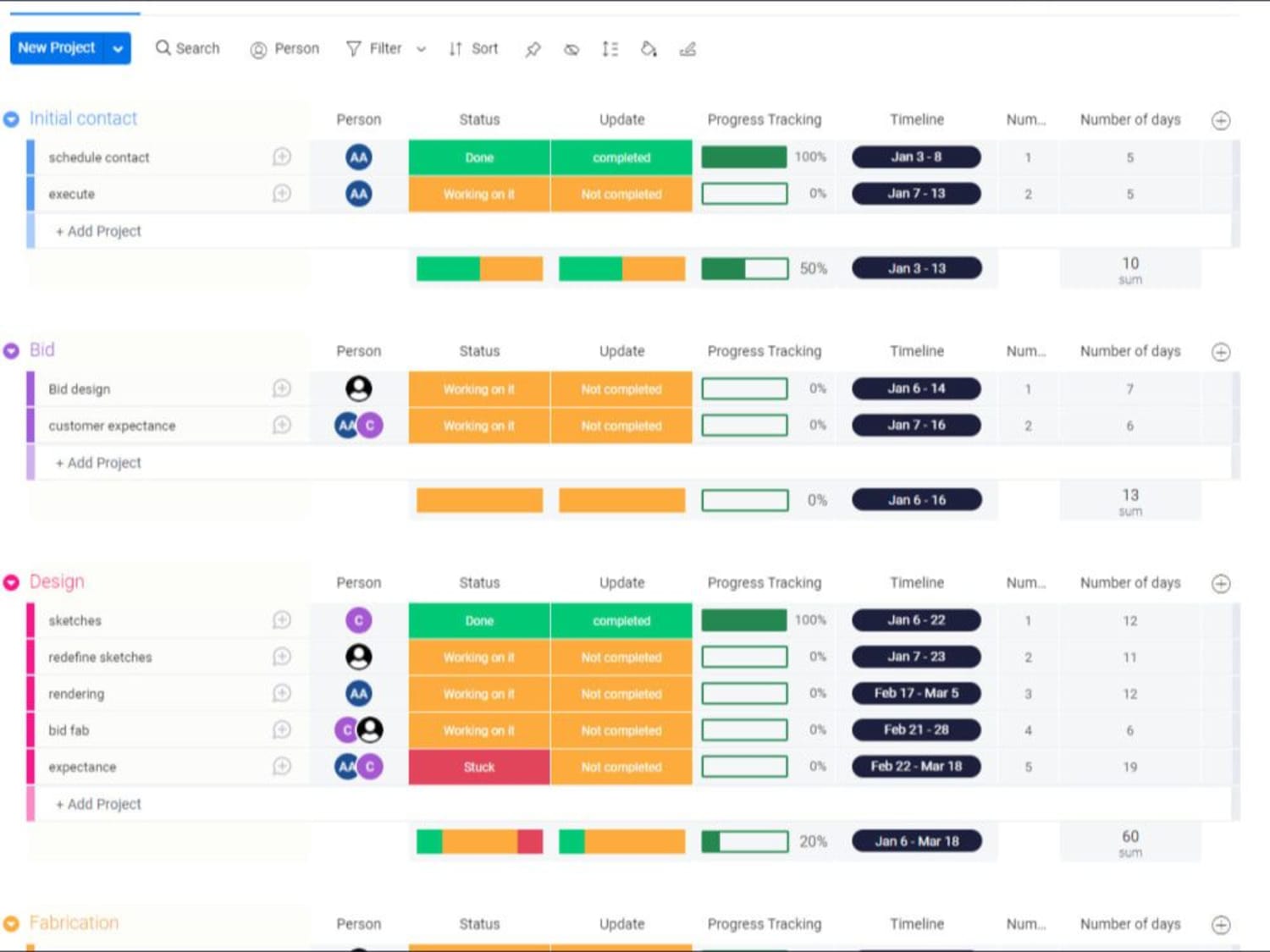
Task: Click Feb 17 - Mar 5 timeline pill
Action: (916, 693)
